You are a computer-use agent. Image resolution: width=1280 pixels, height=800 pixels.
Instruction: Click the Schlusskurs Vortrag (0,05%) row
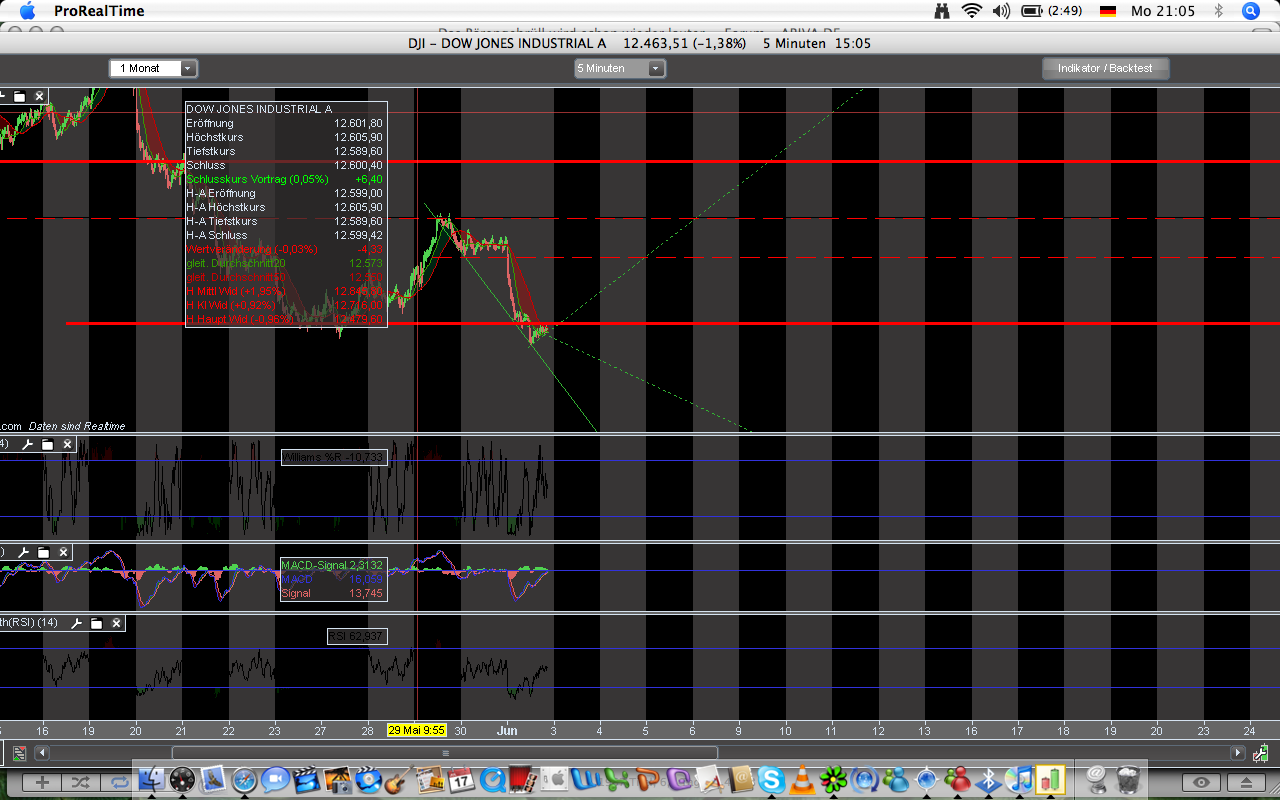coord(285,179)
